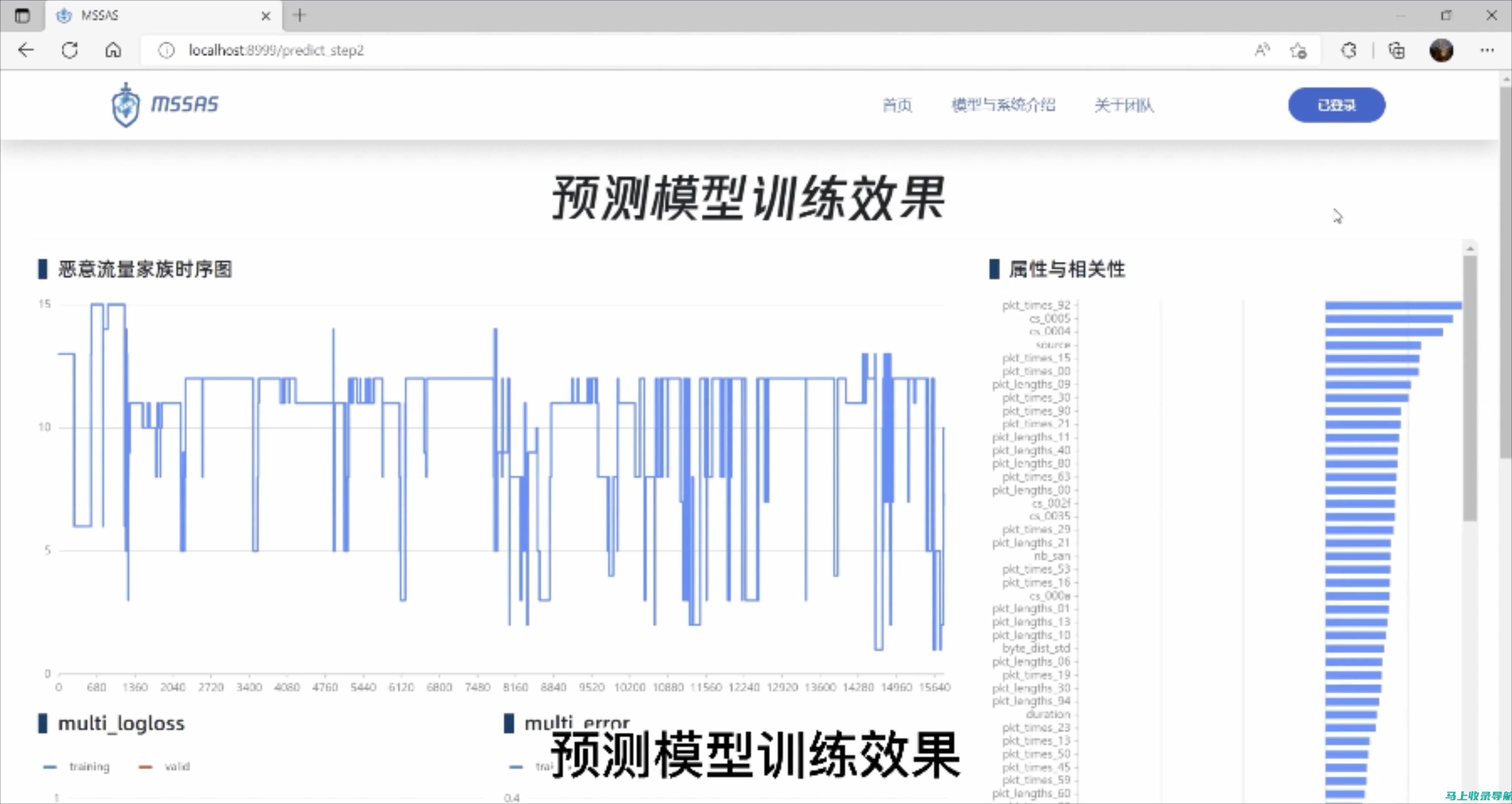Click the source feature bar

pos(1373,345)
